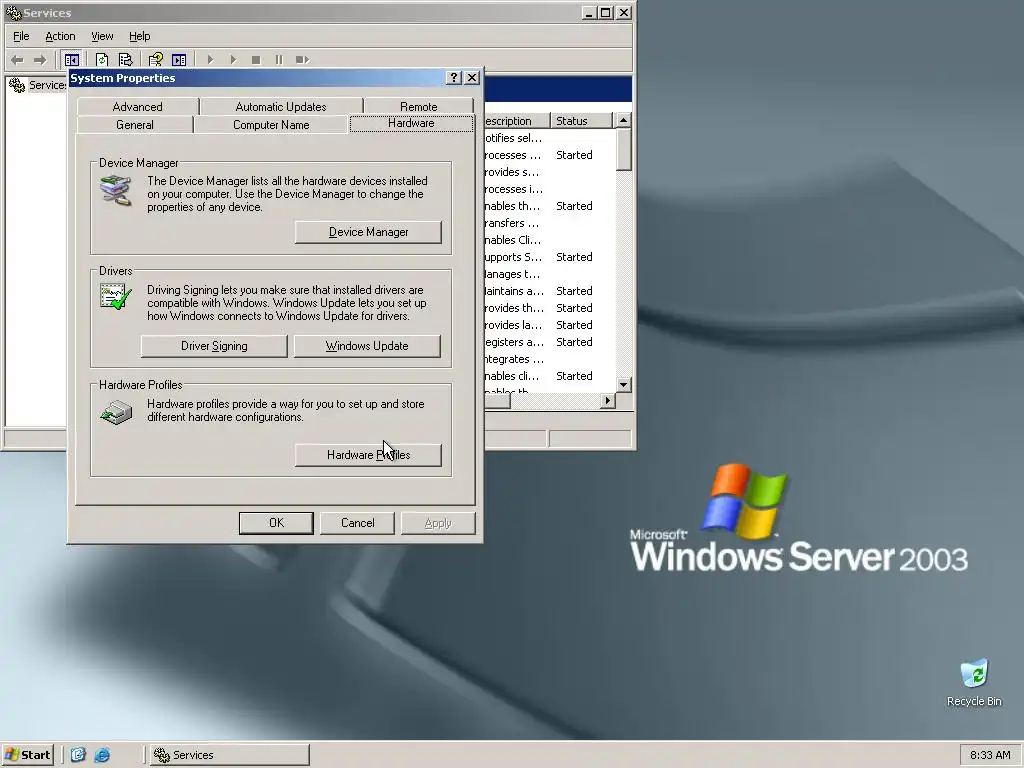Viewport: 1024px width, 768px height.
Task: Click the 'upports S...' description cell
Action: tap(513, 257)
